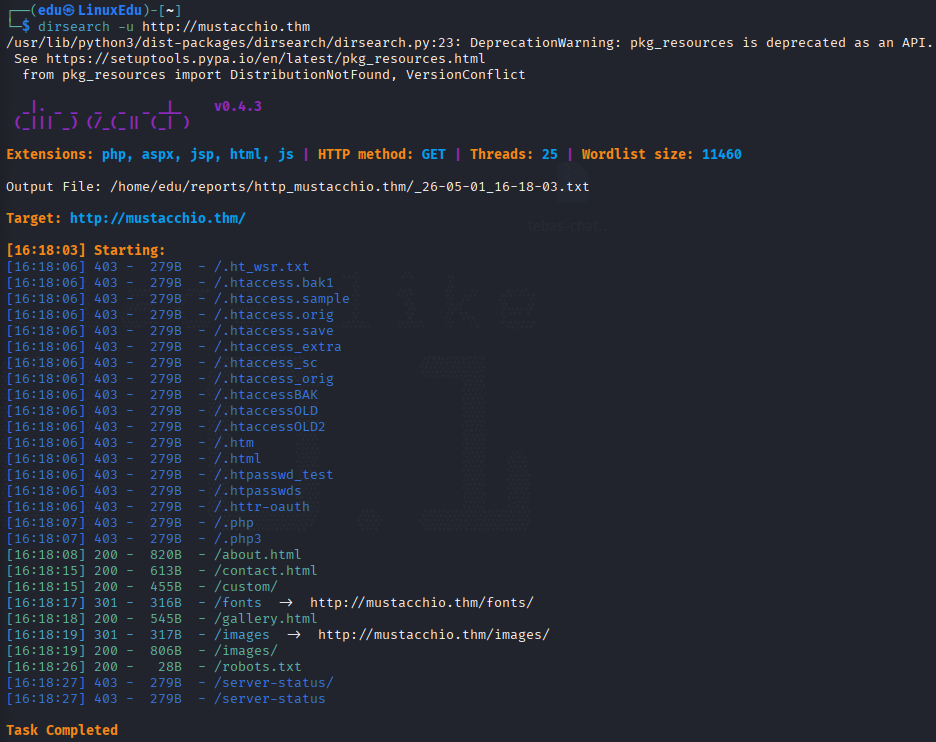Click the typed command word "dirsearch"
Viewport: 936px width, 742px height.
pos(74,27)
